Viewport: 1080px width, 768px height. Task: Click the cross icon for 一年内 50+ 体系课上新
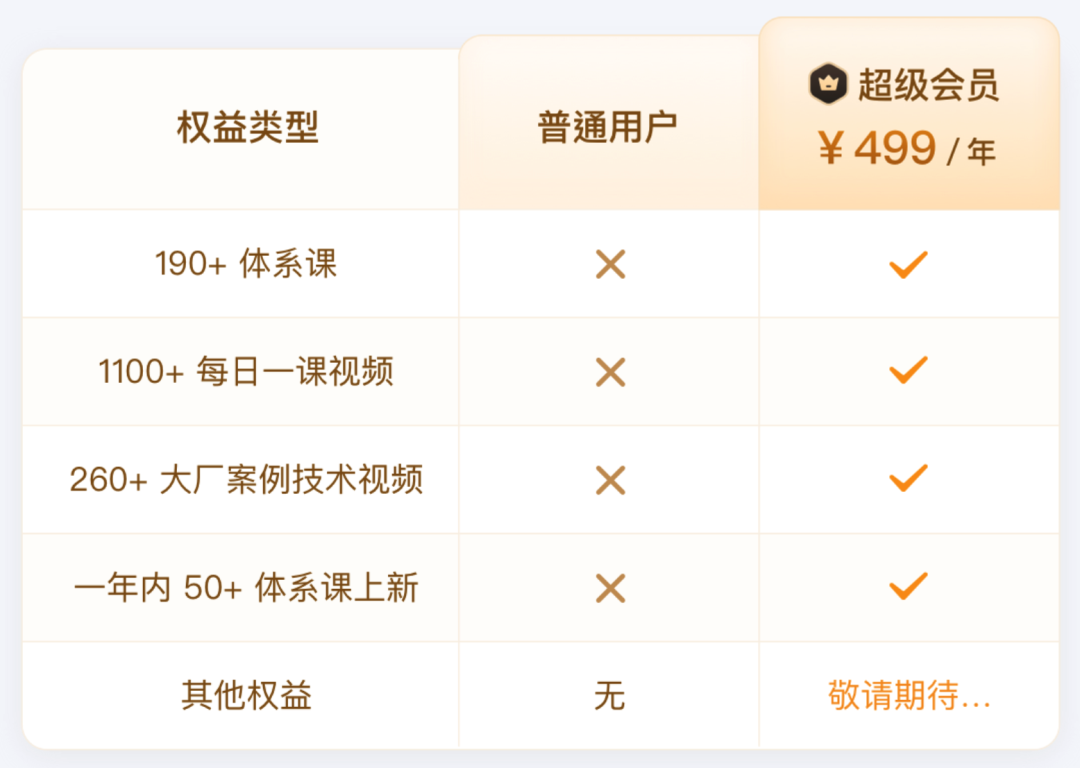(610, 588)
